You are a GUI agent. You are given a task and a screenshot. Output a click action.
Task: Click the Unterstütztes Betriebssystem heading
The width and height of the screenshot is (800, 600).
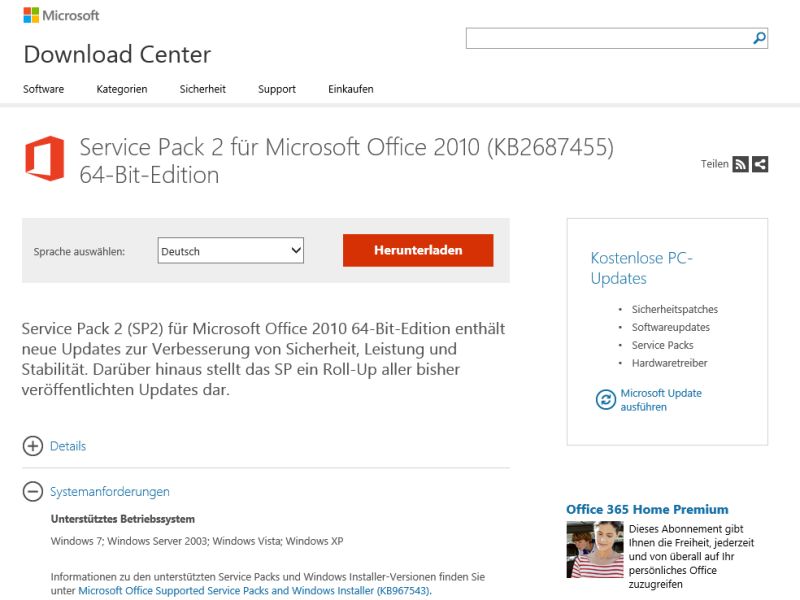pos(122,519)
